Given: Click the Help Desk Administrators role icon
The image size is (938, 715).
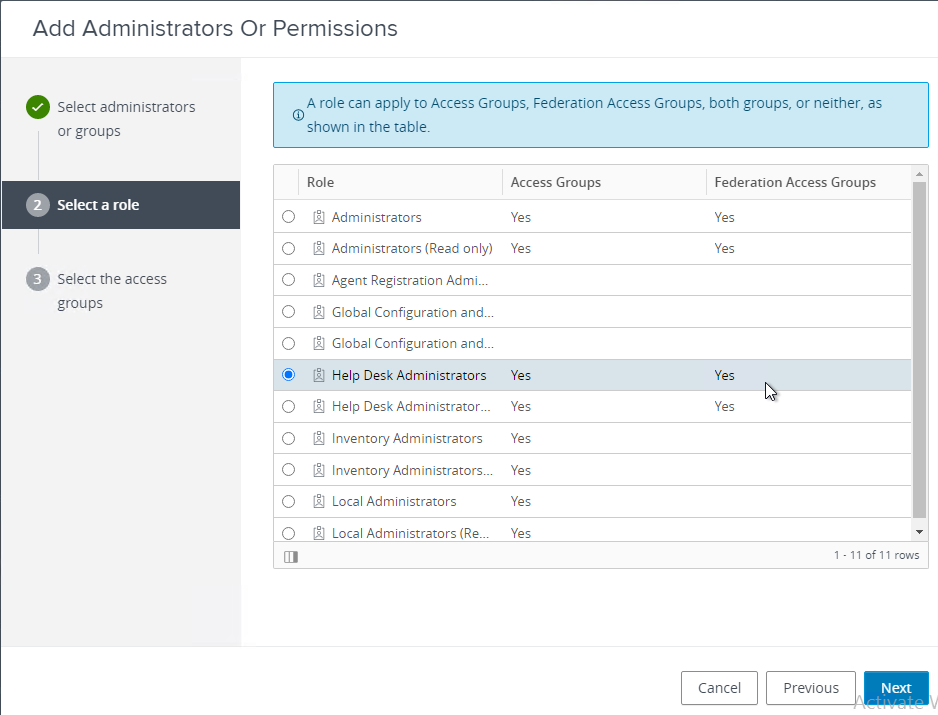Looking at the screenshot, I should coord(319,375).
